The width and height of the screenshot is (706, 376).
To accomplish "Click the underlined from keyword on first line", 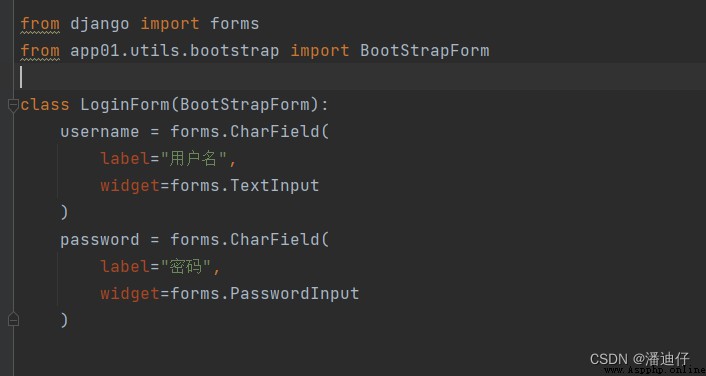I will (x=40, y=24).
